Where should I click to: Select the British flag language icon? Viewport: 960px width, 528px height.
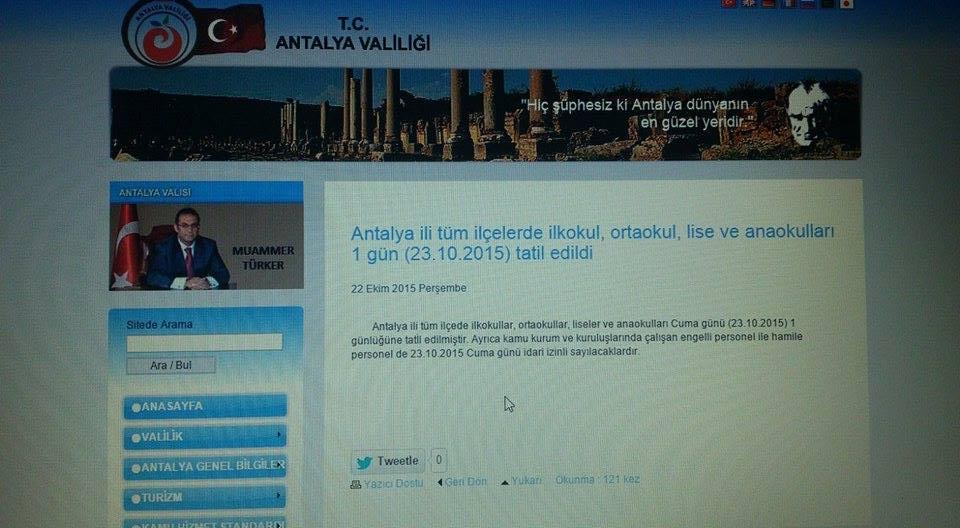[x=748, y=4]
